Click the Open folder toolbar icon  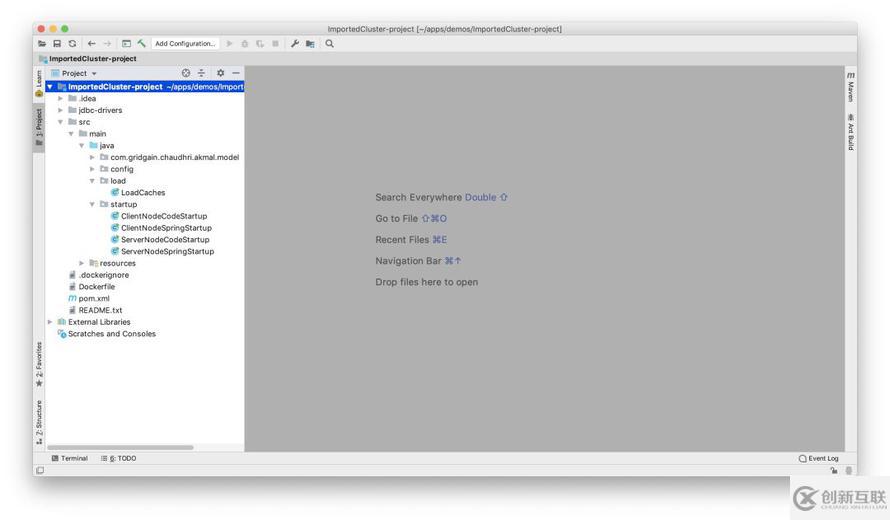pos(42,44)
